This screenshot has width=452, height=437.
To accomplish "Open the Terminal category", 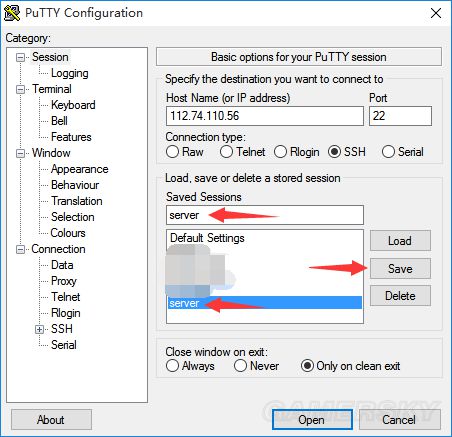I will click(x=52, y=89).
